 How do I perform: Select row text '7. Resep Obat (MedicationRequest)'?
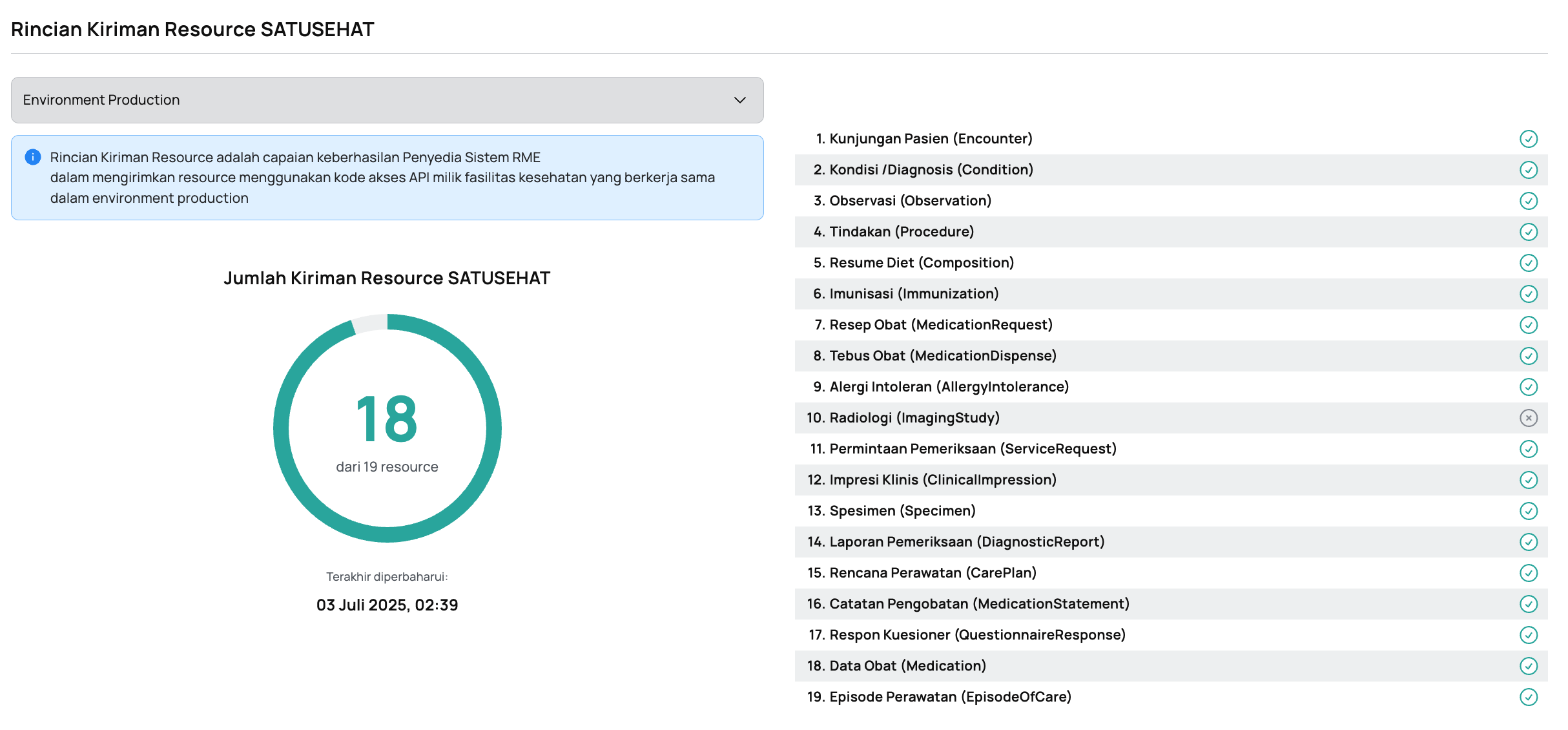coord(934,325)
